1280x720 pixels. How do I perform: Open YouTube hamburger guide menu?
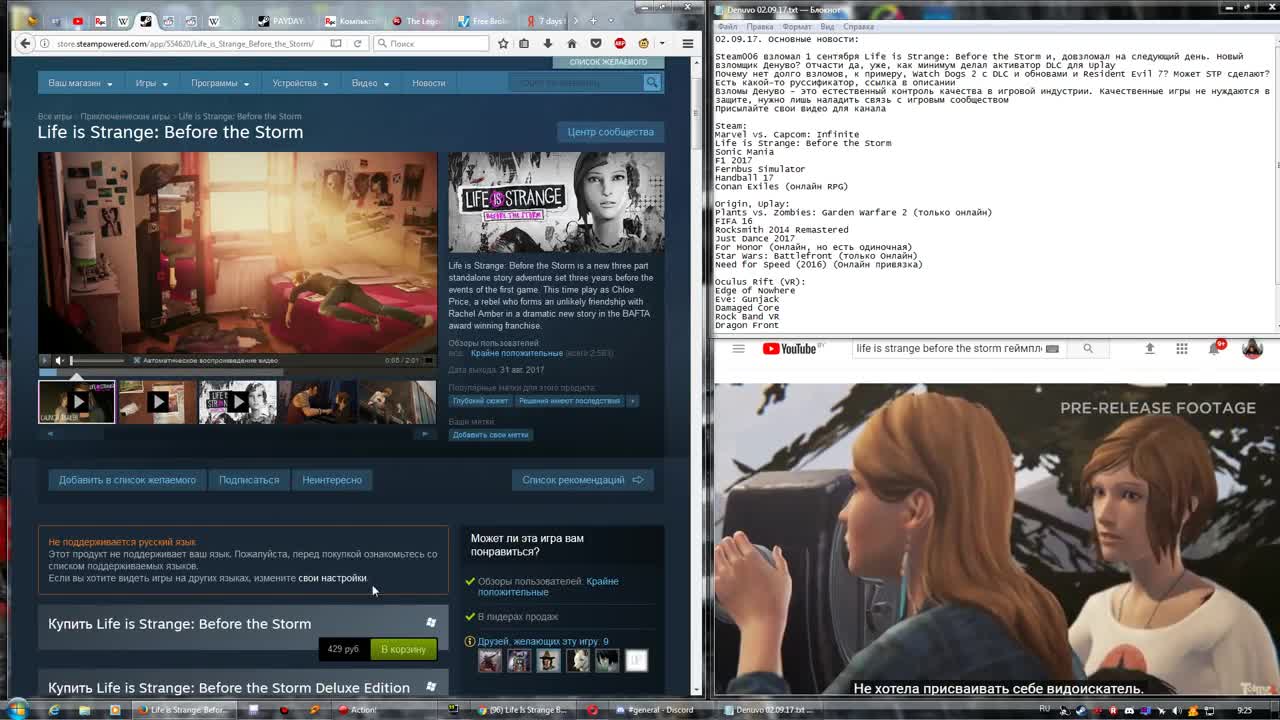(738, 348)
